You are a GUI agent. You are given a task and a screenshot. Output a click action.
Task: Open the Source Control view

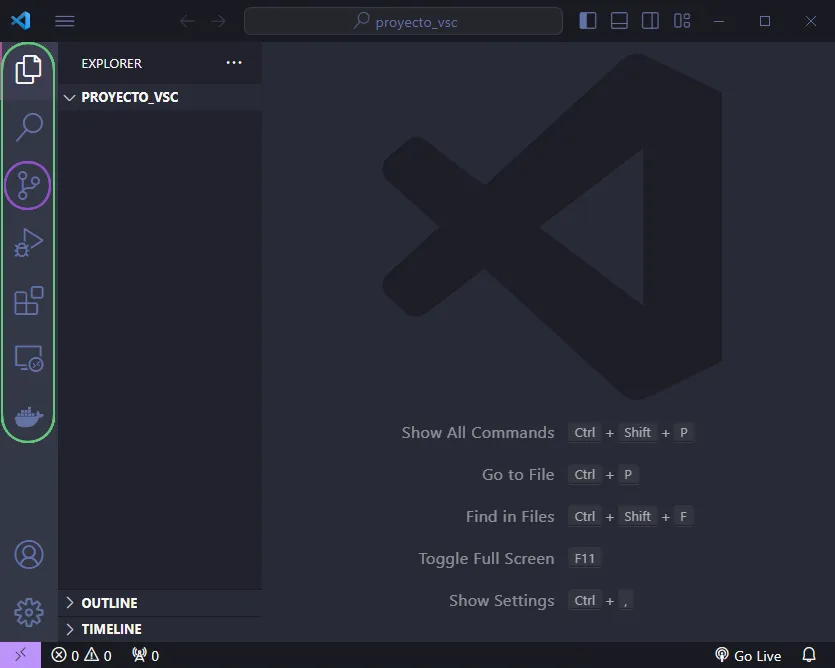pyautogui.click(x=28, y=186)
